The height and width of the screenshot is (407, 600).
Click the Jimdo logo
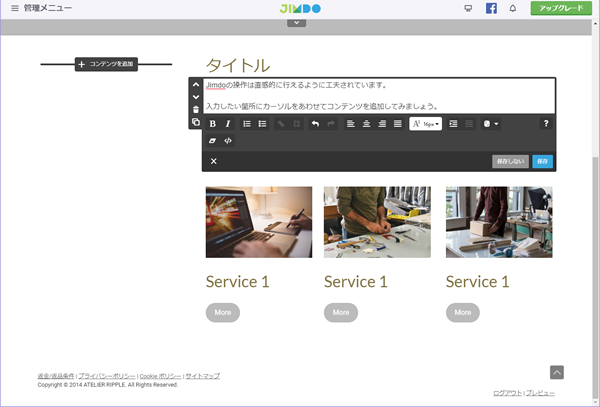[300, 8]
